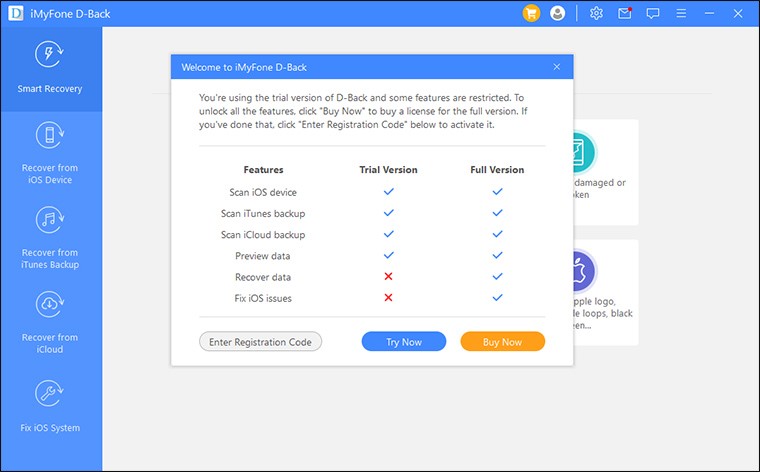Viewport: 760px width, 472px height.
Task: Open the feedback chat bubble icon
Action: tap(653, 14)
